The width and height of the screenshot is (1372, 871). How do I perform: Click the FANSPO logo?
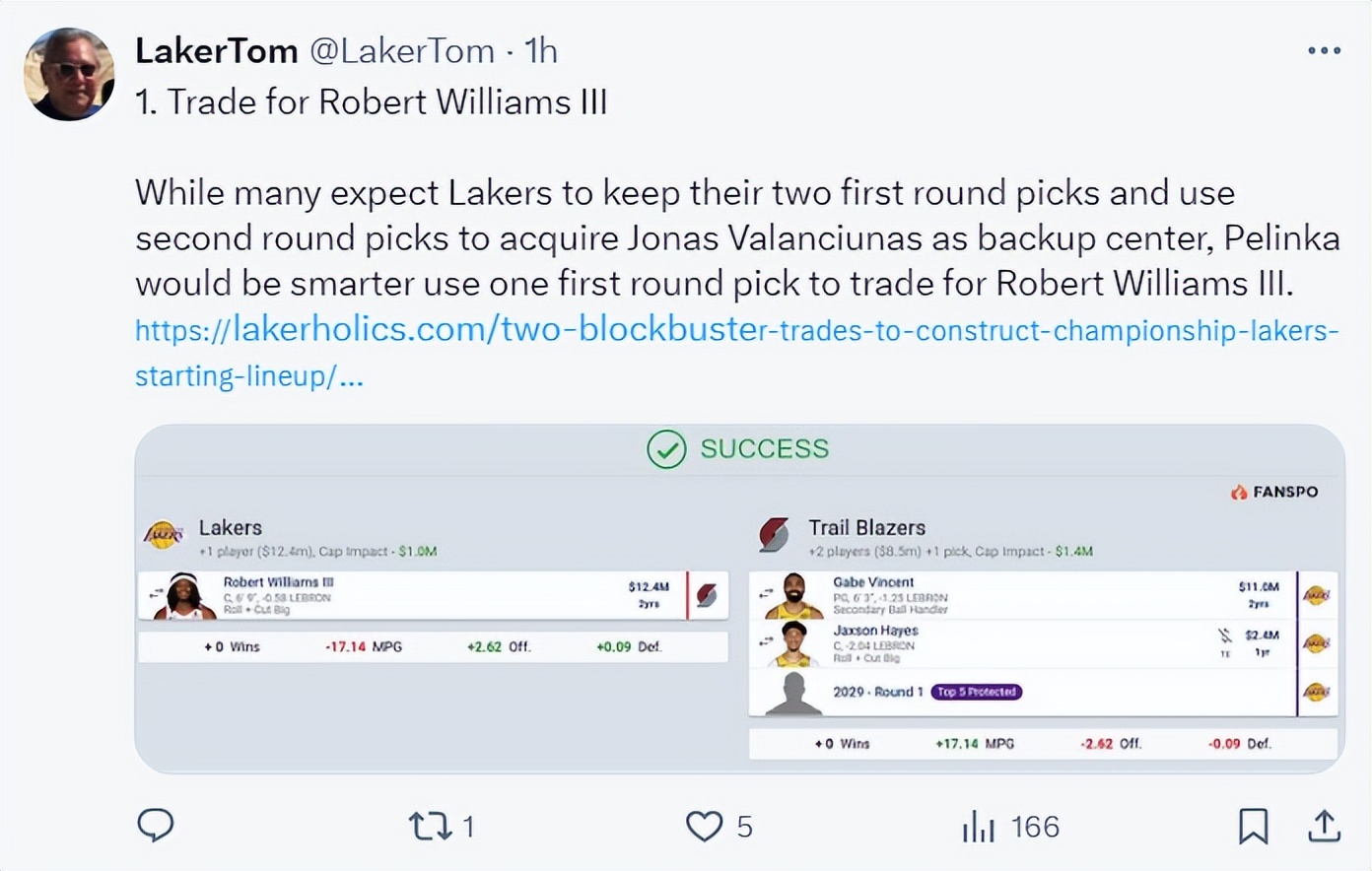1273,492
